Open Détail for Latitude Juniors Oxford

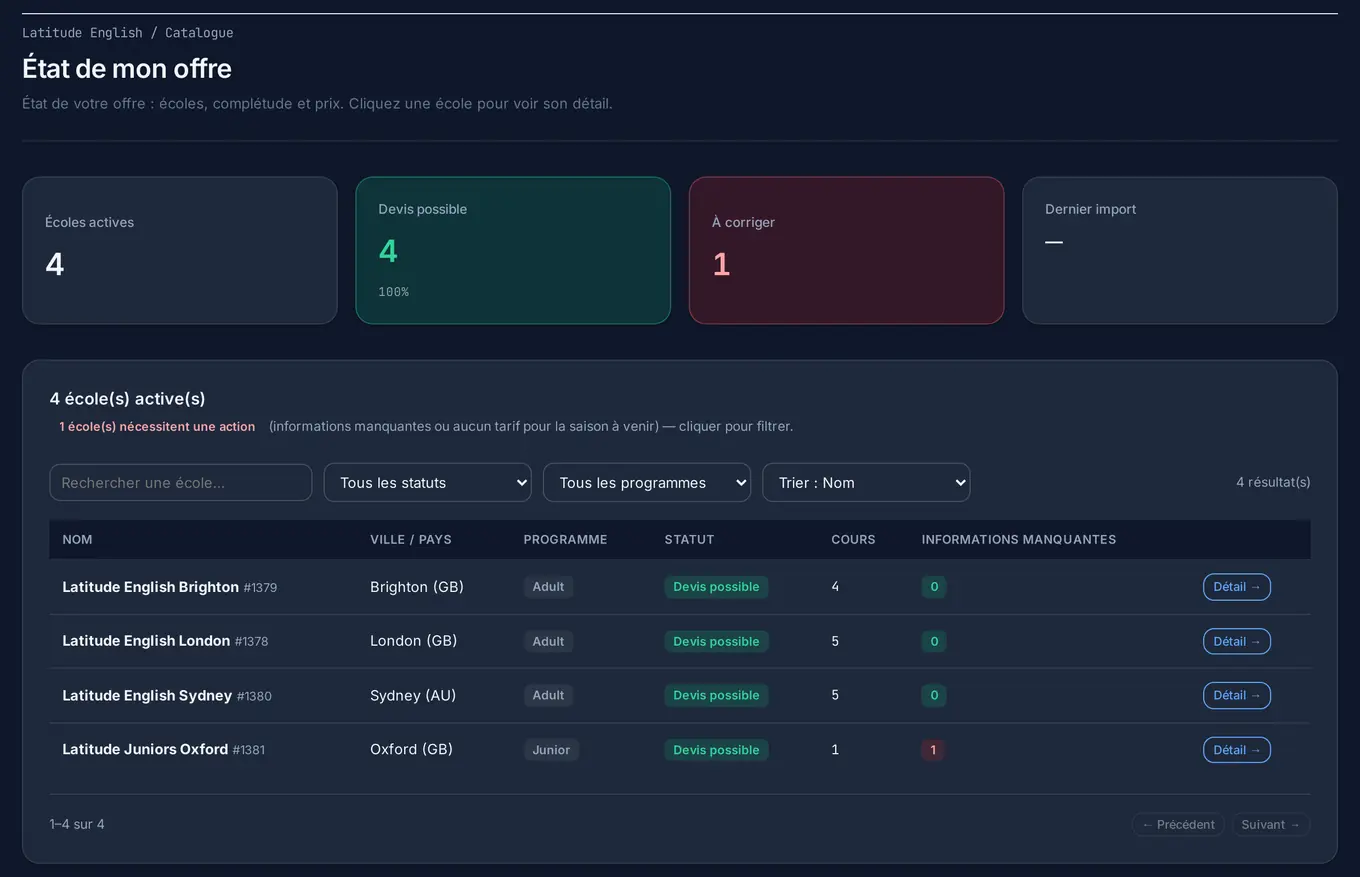click(1237, 750)
